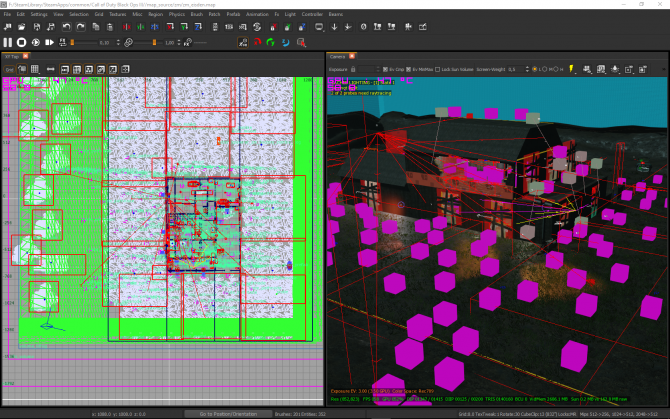Rotate selection around Y axis
Image resolution: width=670 pixels, height=419 pixels.
pyautogui.click(x=184, y=27)
